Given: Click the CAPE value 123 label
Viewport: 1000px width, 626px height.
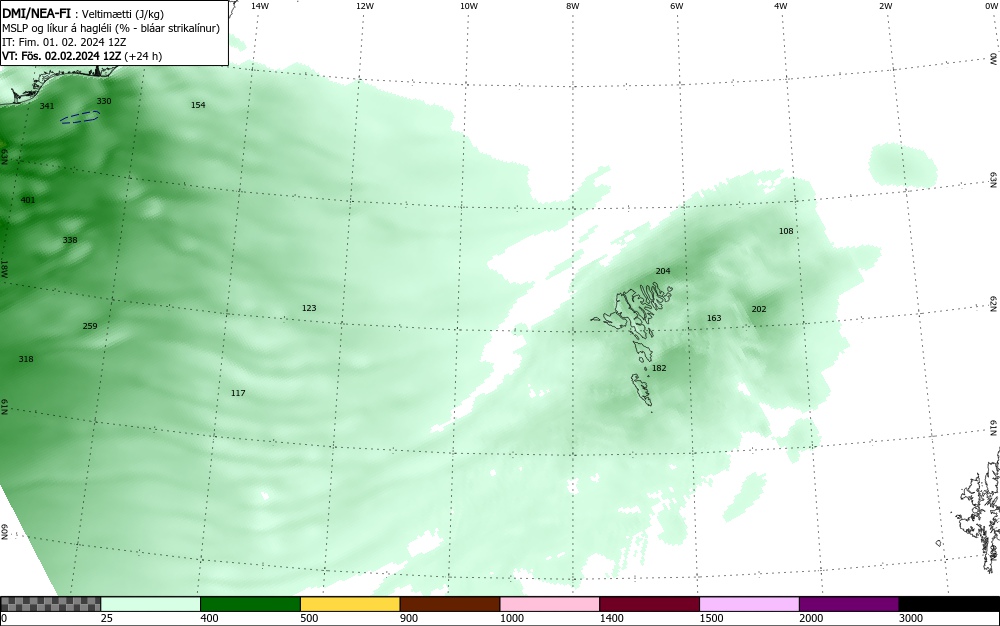Looking at the screenshot, I should point(309,308).
